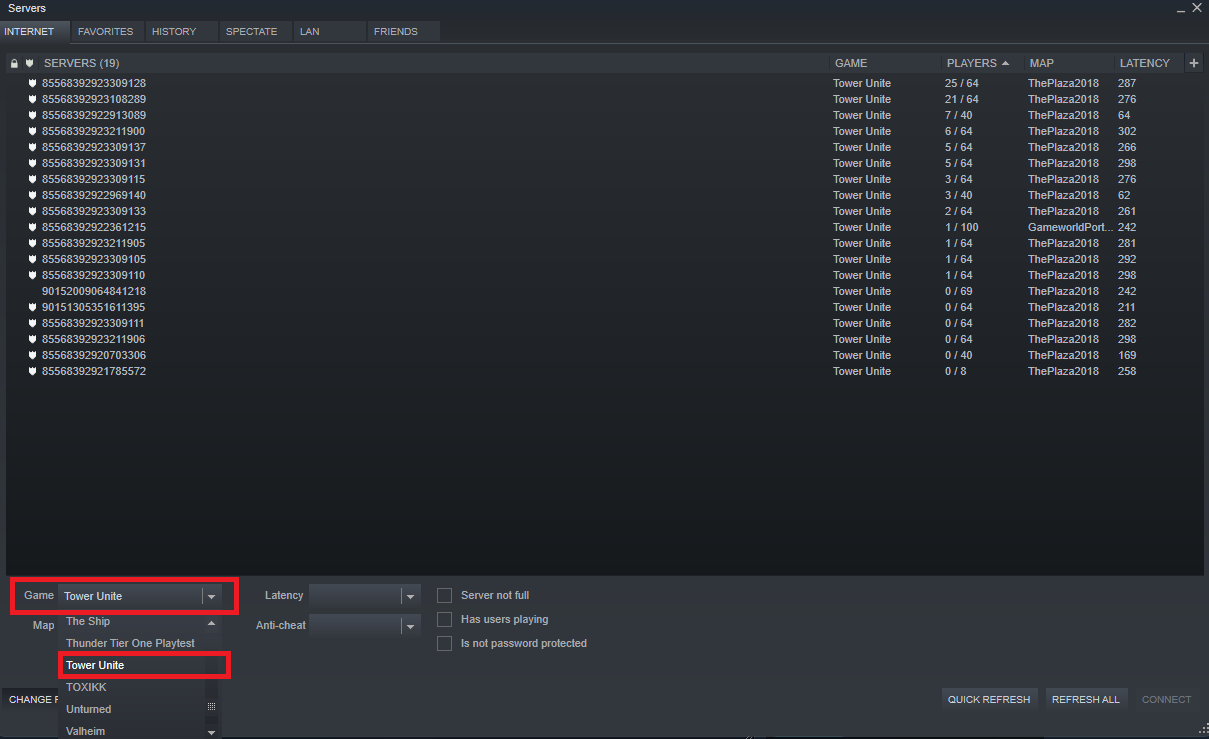Image resolution: width=1209 pixels, height=739 pixels.
Task: Click shield icon of server 85568392923211906
Action: pyautogui.click(x=32, y=339)
